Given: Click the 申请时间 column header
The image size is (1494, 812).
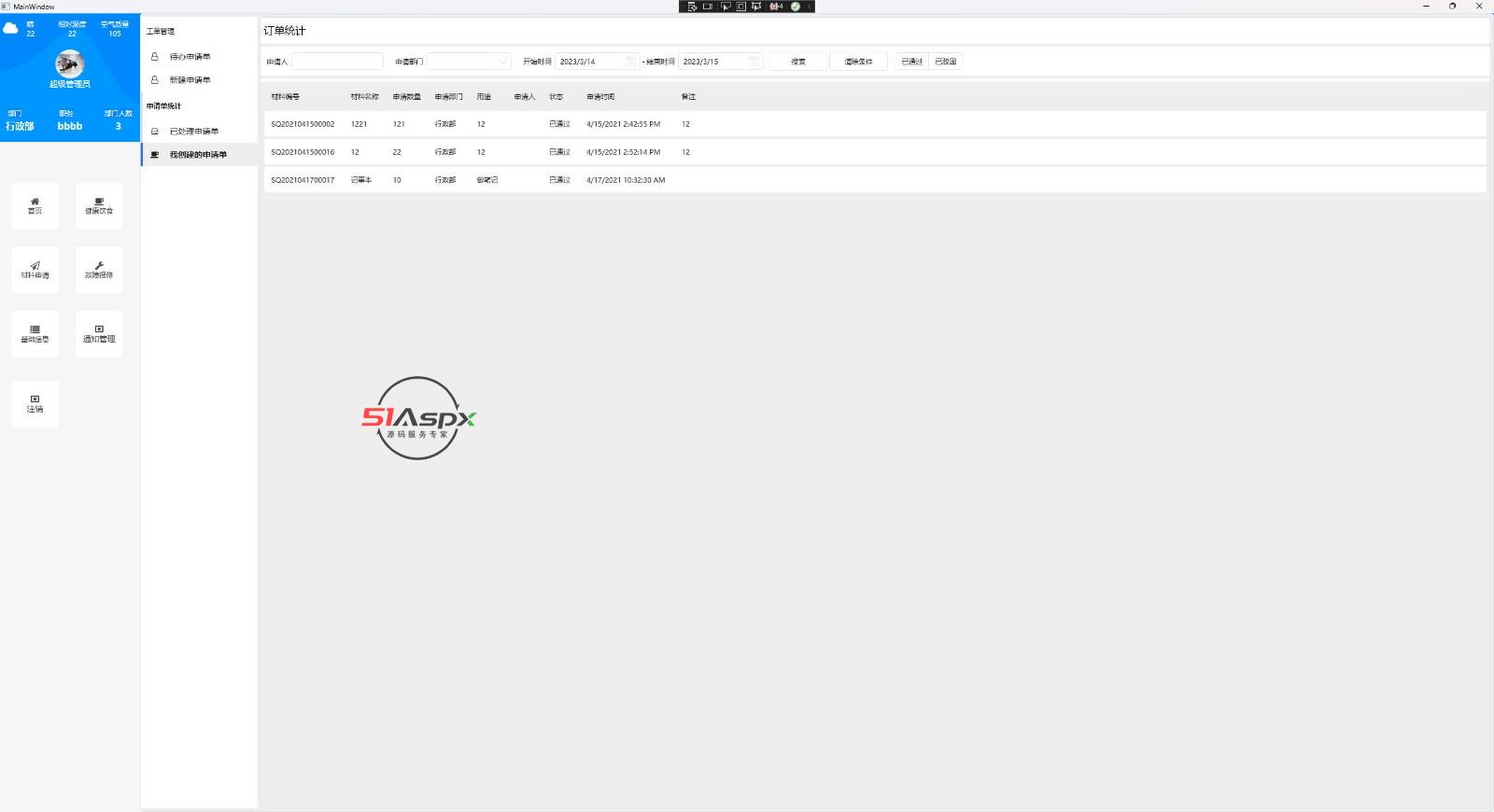Looking at the screenshot, I should coord(600,97).
